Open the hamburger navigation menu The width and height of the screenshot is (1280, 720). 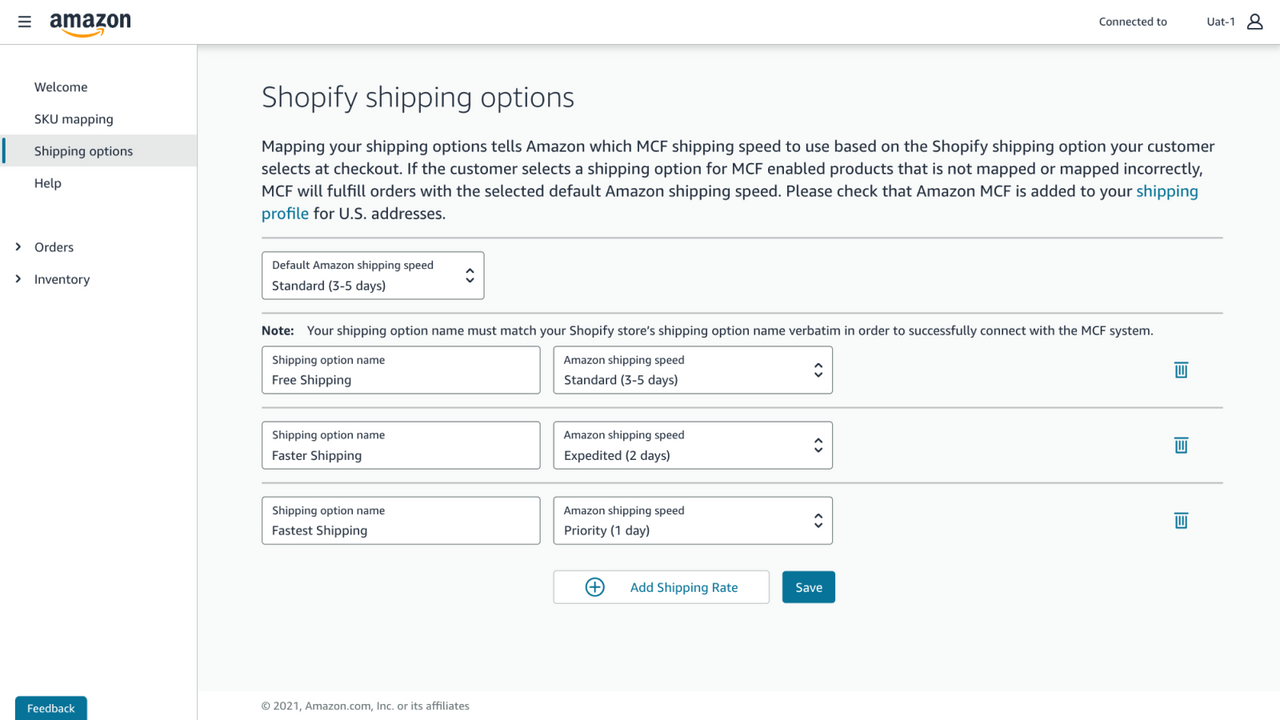tap(25, 22)
